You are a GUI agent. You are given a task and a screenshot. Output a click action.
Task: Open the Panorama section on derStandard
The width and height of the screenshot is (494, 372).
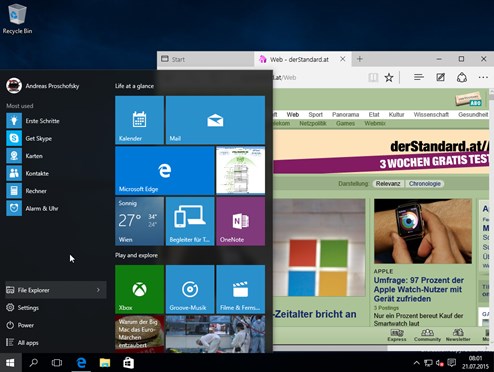pyautogui.click(x=345, y=114)
